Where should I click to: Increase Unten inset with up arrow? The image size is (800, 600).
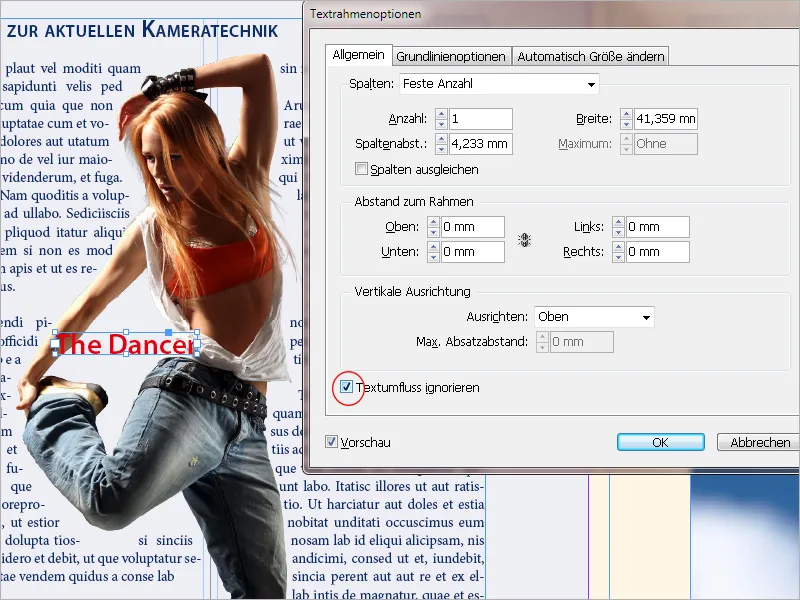(434, 247)
